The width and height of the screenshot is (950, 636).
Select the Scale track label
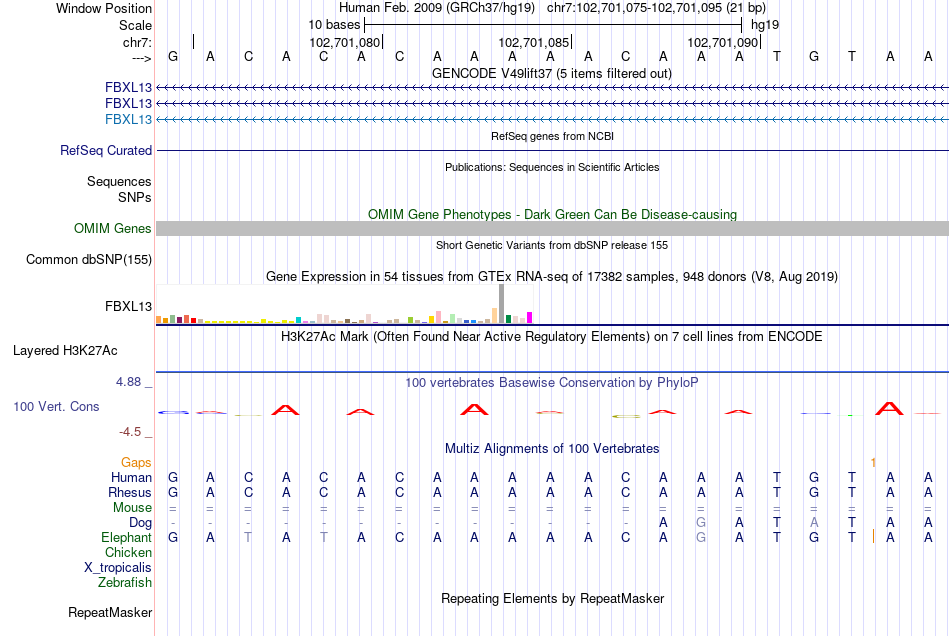click(x=135, y=25)
